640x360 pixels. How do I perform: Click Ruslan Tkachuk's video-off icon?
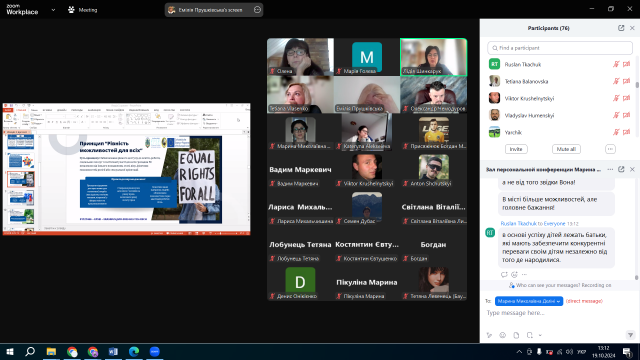[627, 64]
